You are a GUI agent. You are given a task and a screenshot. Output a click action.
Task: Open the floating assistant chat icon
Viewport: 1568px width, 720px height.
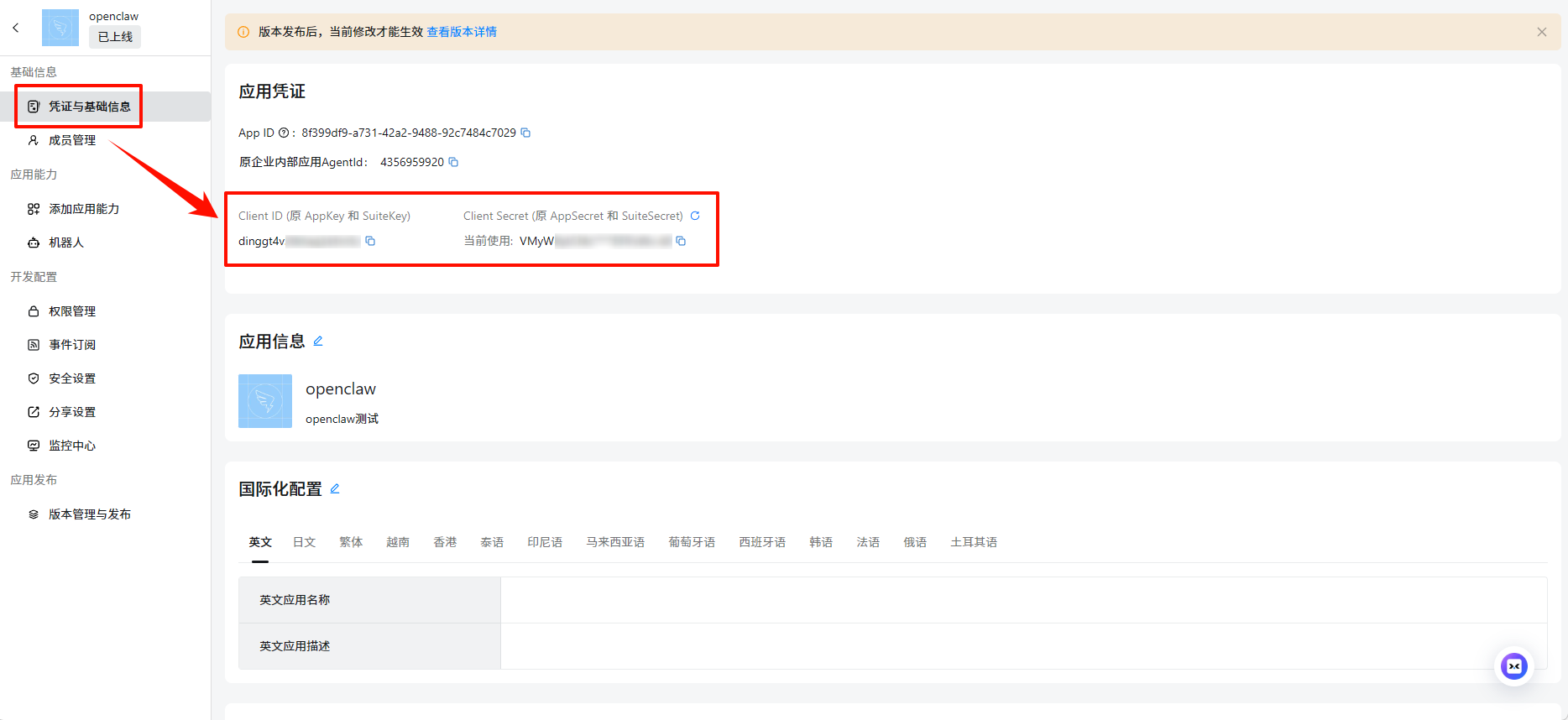1513,666
